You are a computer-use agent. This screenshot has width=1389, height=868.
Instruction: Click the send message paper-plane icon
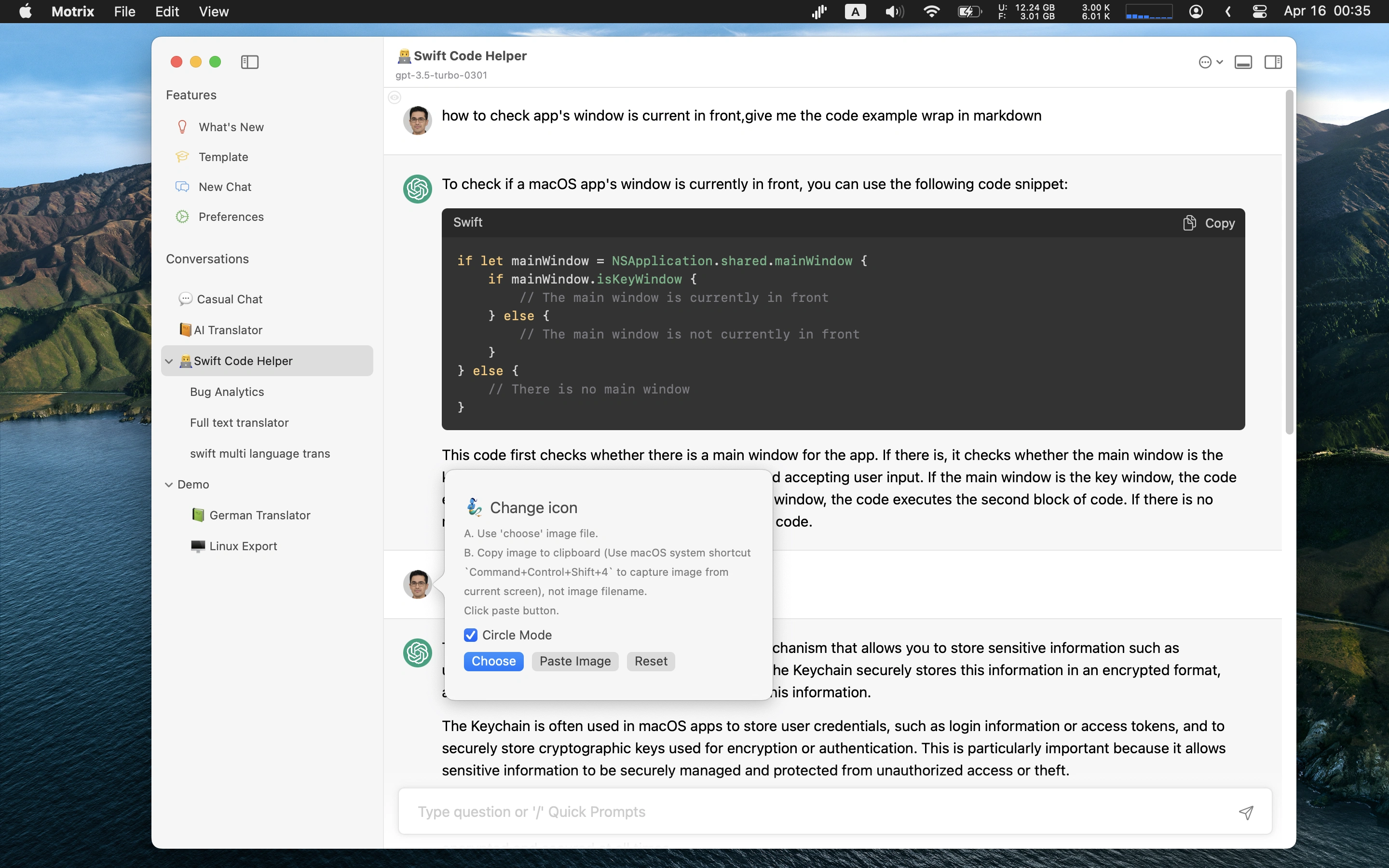tap(1245, 812)
